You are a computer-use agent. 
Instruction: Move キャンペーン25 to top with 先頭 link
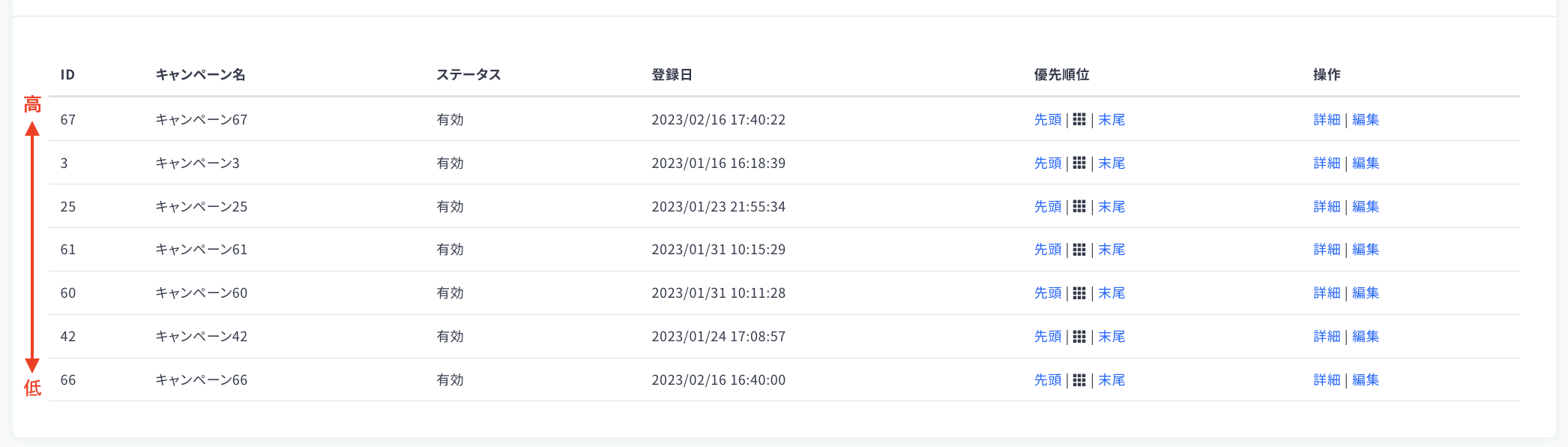(1047, 206)
